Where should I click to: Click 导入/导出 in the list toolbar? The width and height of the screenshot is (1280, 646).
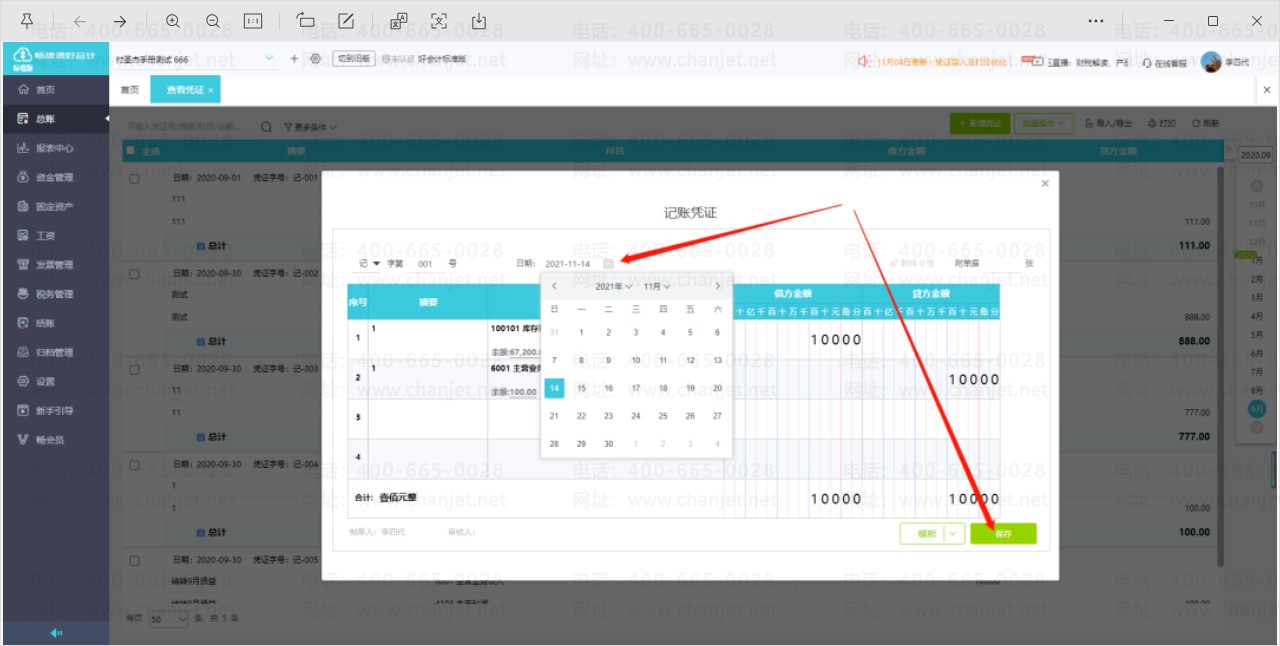[x=1108, y=123]
